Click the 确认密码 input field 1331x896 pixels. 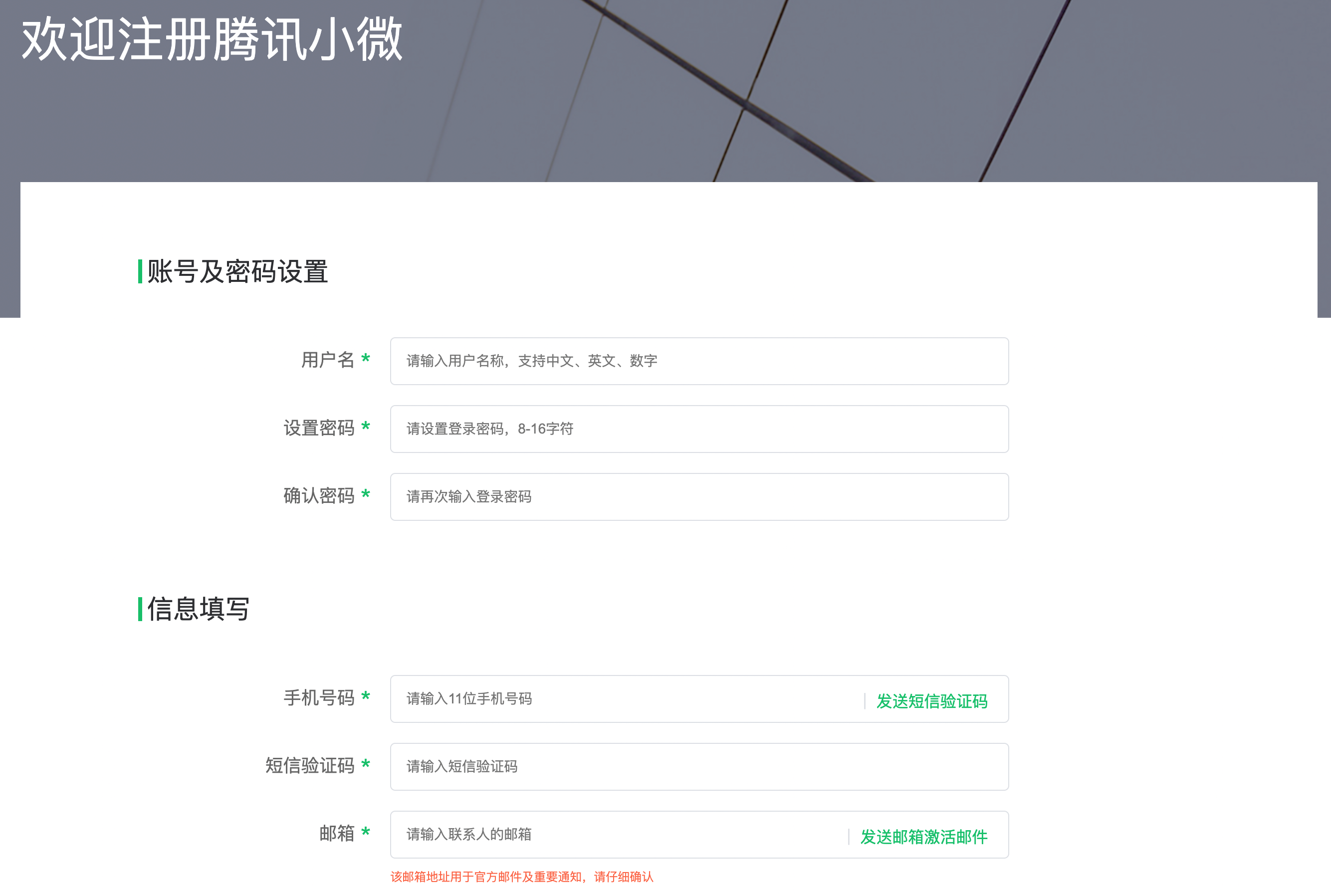pos(699,496)
